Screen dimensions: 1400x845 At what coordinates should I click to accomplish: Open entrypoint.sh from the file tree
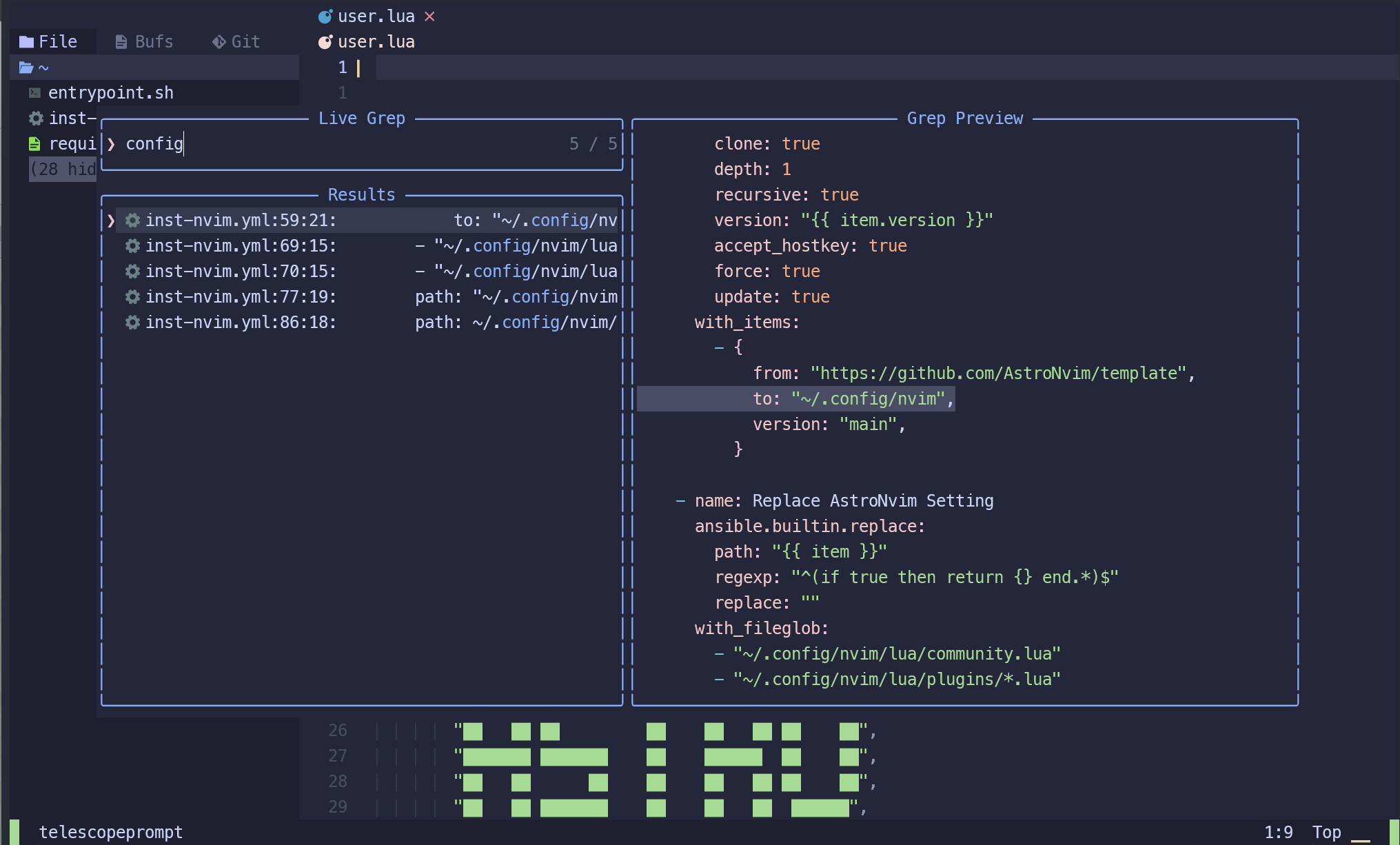(110, 92)
